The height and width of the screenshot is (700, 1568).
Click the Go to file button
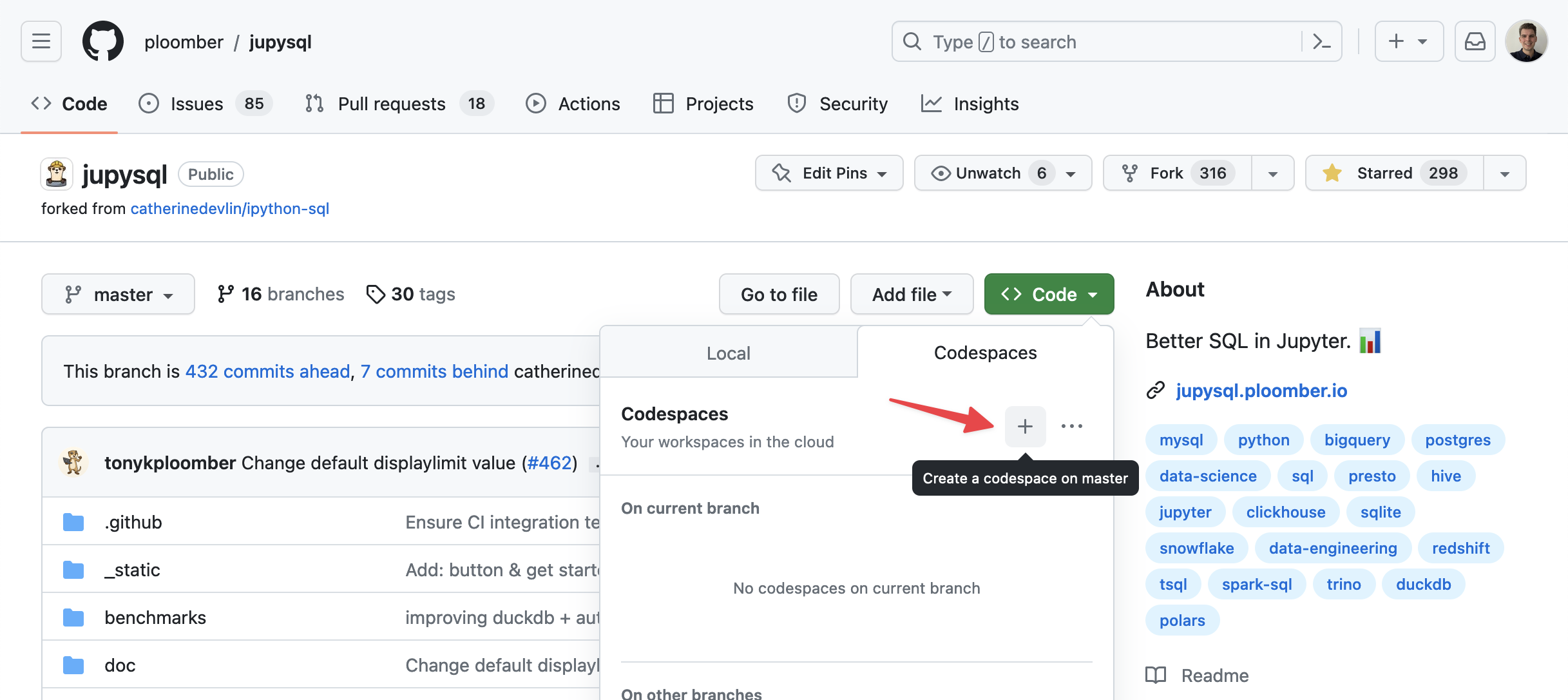pyautogui.click(x=779, y=294)
